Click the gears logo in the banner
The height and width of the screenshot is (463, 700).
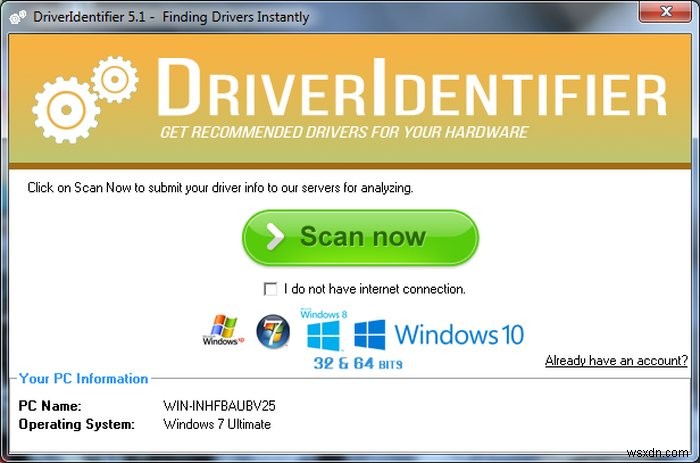coord(85,99)
